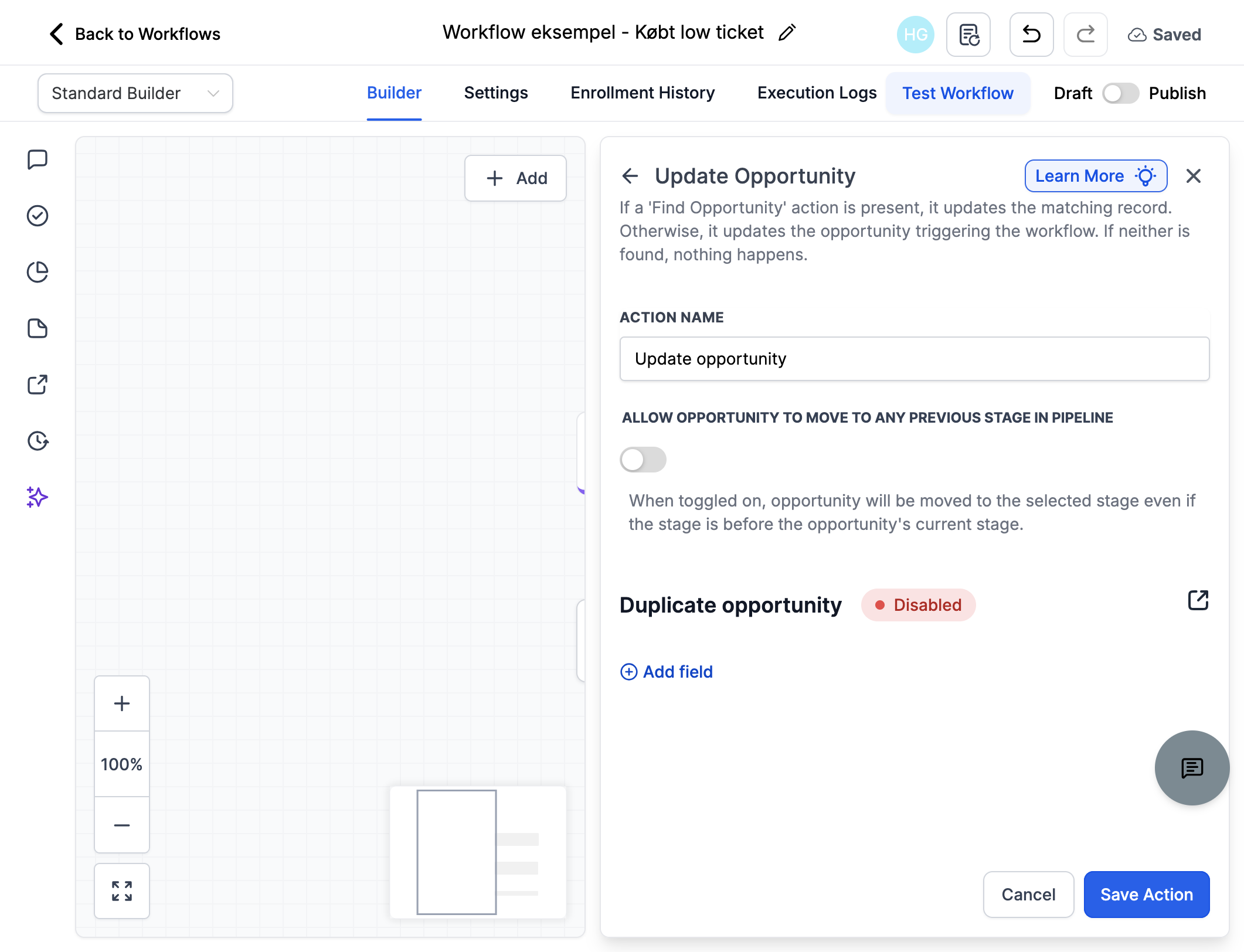
Task: Open the AI sparkle sidebar icon
Action: click(x=38, y=497)
